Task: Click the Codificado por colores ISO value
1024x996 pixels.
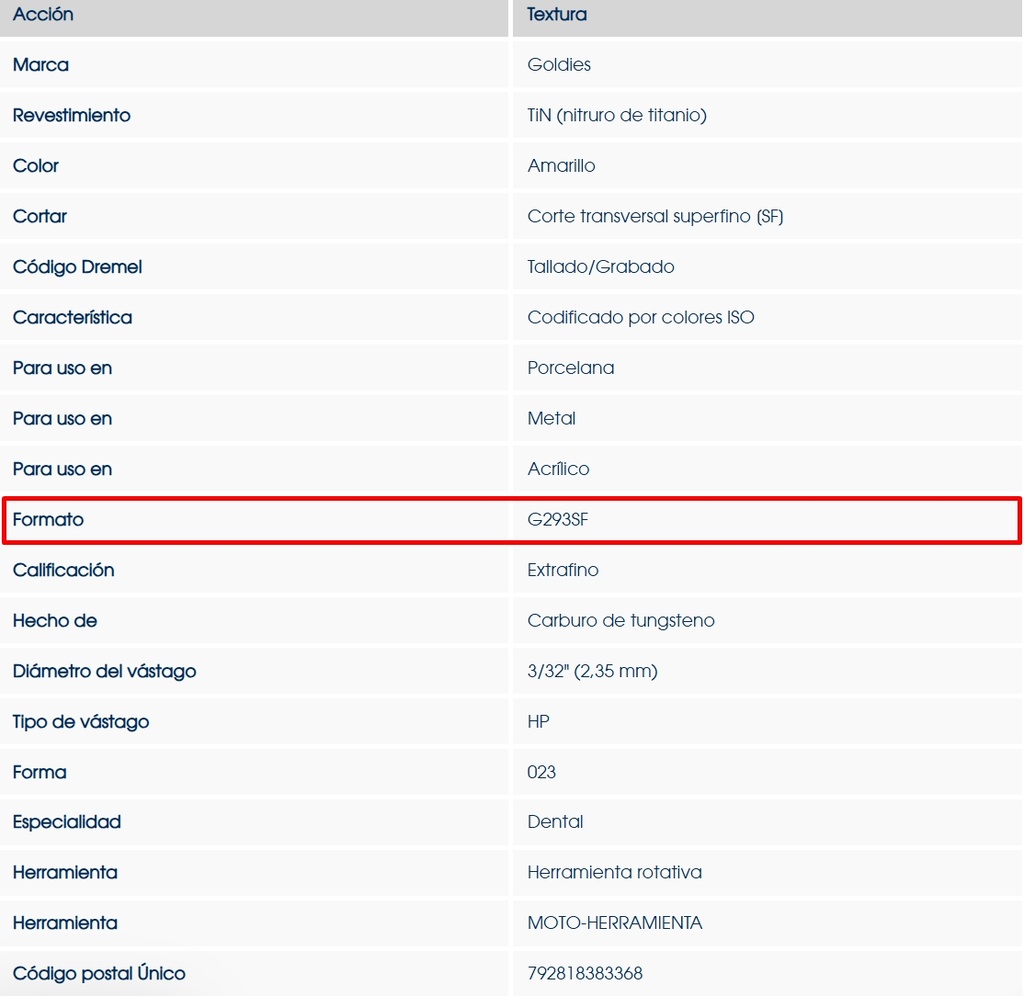Action: point(641,318)
